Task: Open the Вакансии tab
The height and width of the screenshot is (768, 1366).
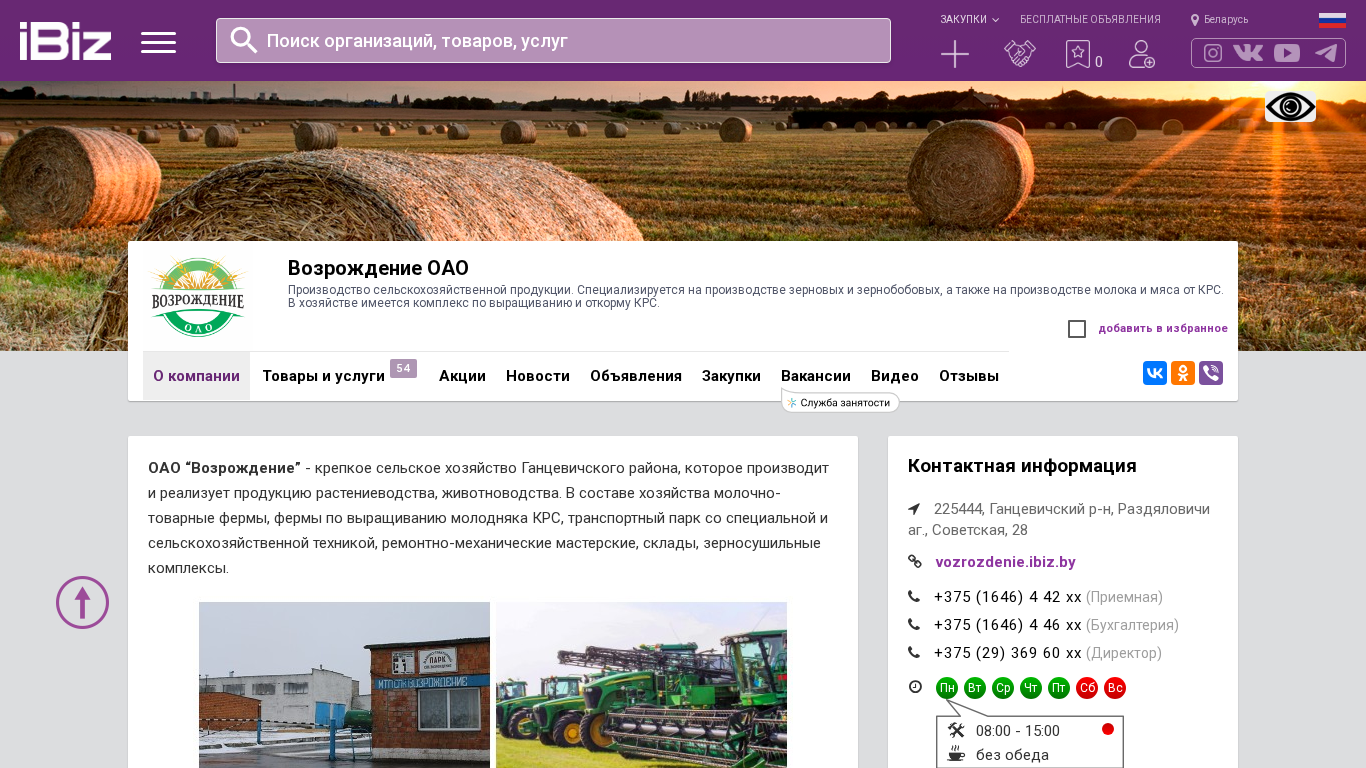Action: pos(816,376)
